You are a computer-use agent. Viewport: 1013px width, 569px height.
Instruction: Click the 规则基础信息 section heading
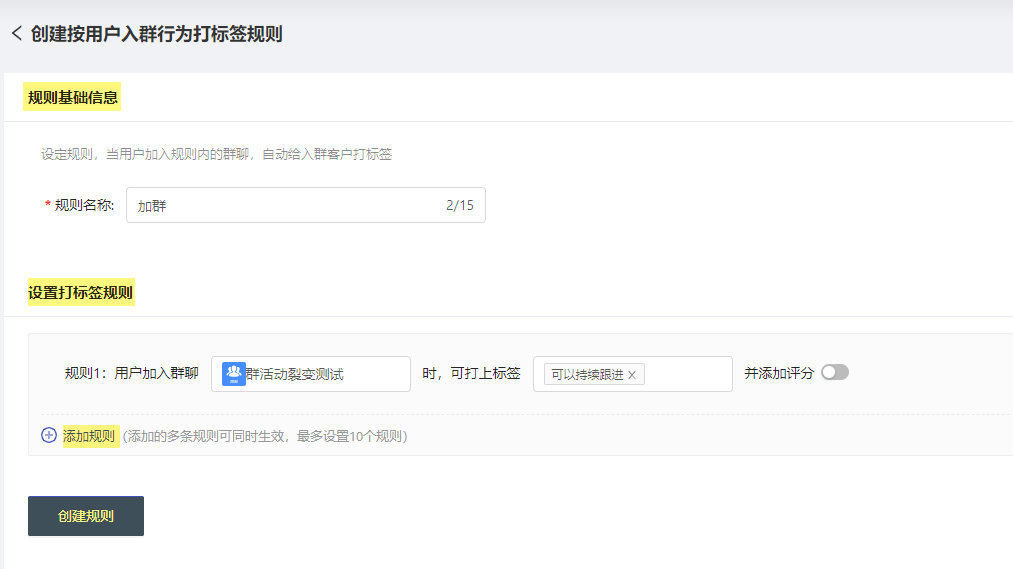pyautogui.click(x=72, y=98)
